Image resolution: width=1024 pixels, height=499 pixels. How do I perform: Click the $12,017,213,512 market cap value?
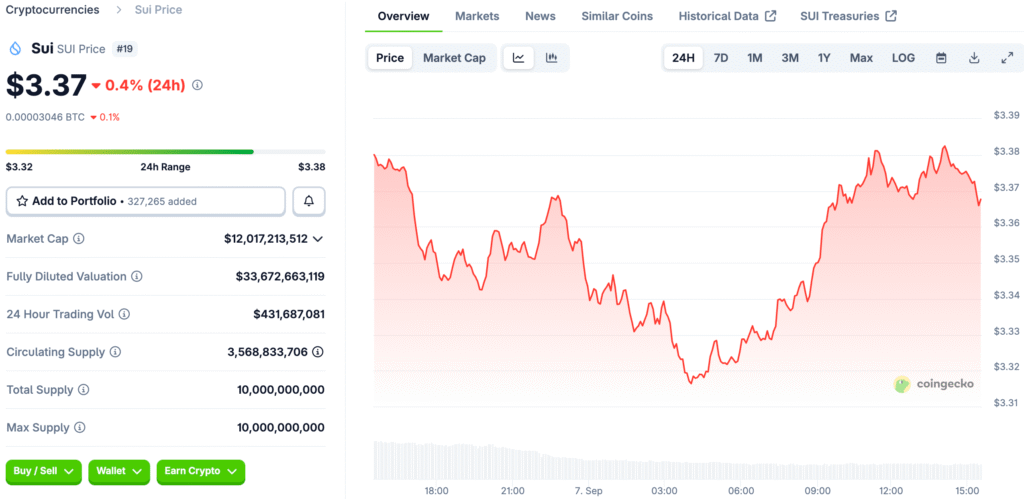pos(266,239)
